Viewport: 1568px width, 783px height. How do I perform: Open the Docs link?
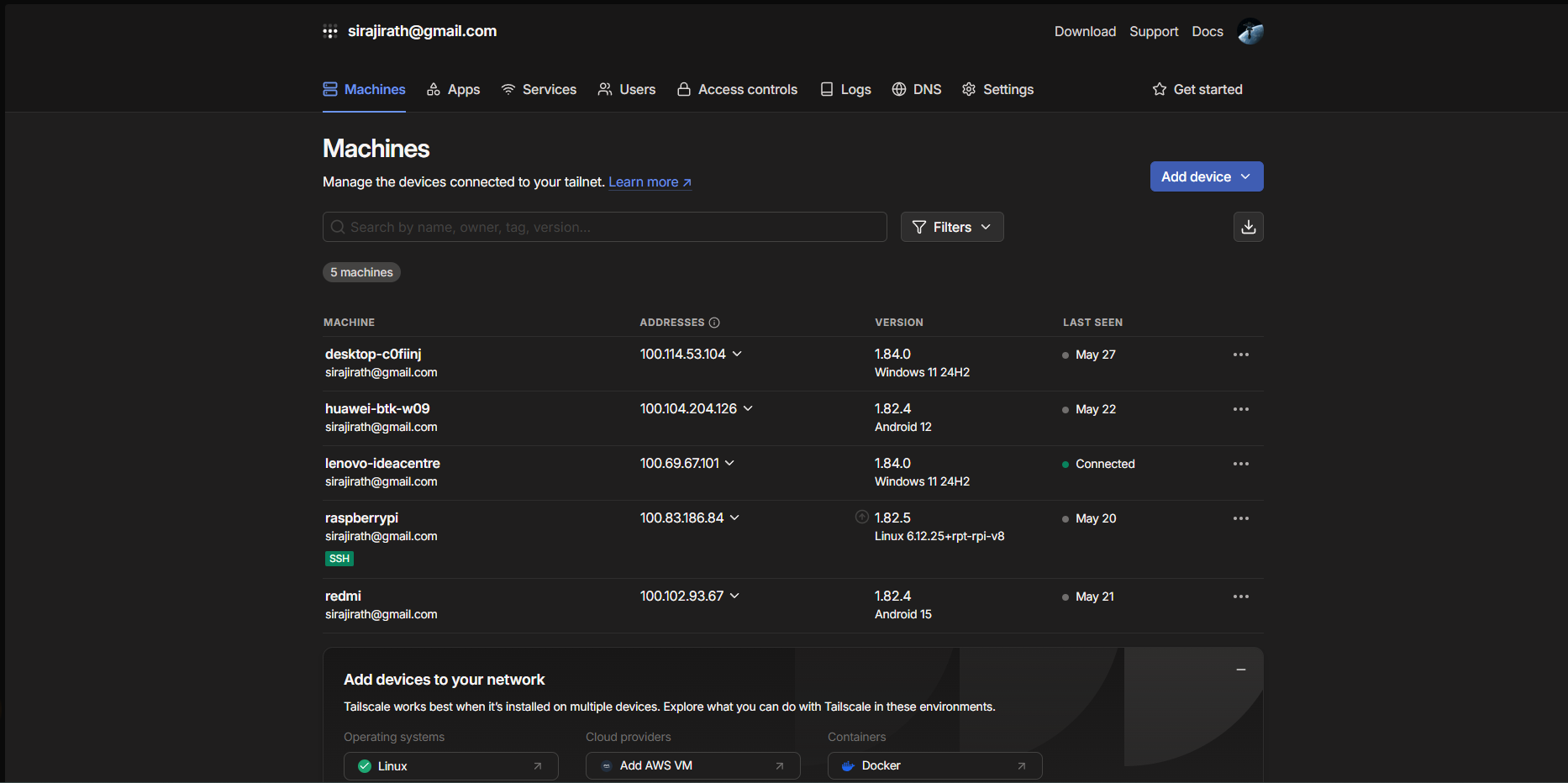click(1208, 32)
